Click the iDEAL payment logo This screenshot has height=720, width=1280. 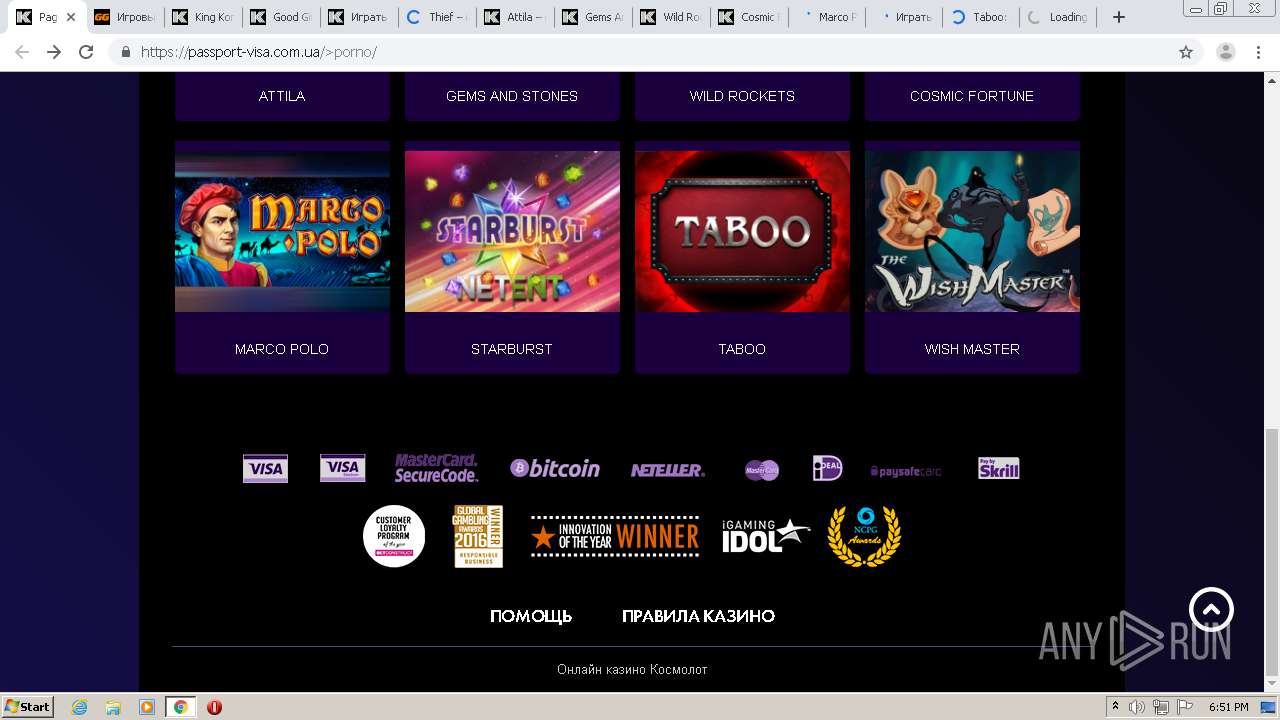click(x=827, y=468)
